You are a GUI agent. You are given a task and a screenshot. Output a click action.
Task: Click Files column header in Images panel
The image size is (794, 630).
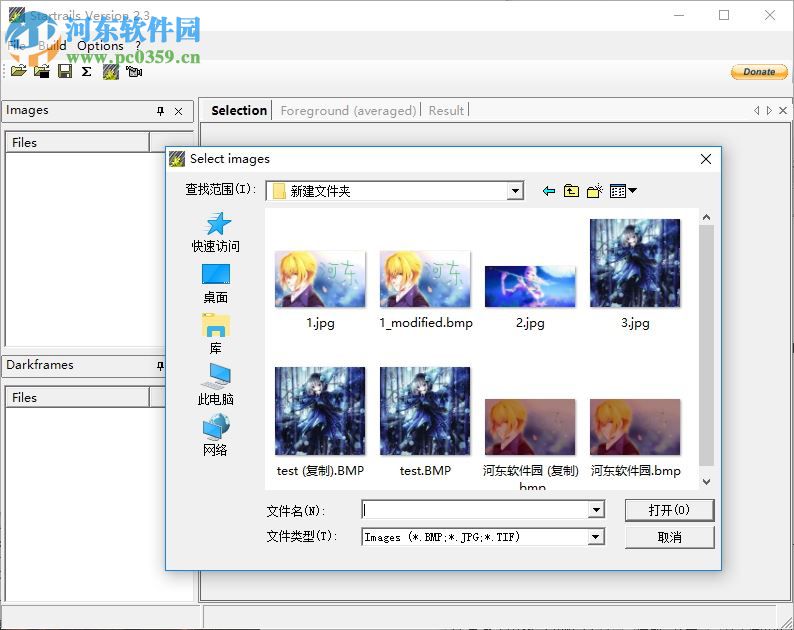(x=77, y=143)
